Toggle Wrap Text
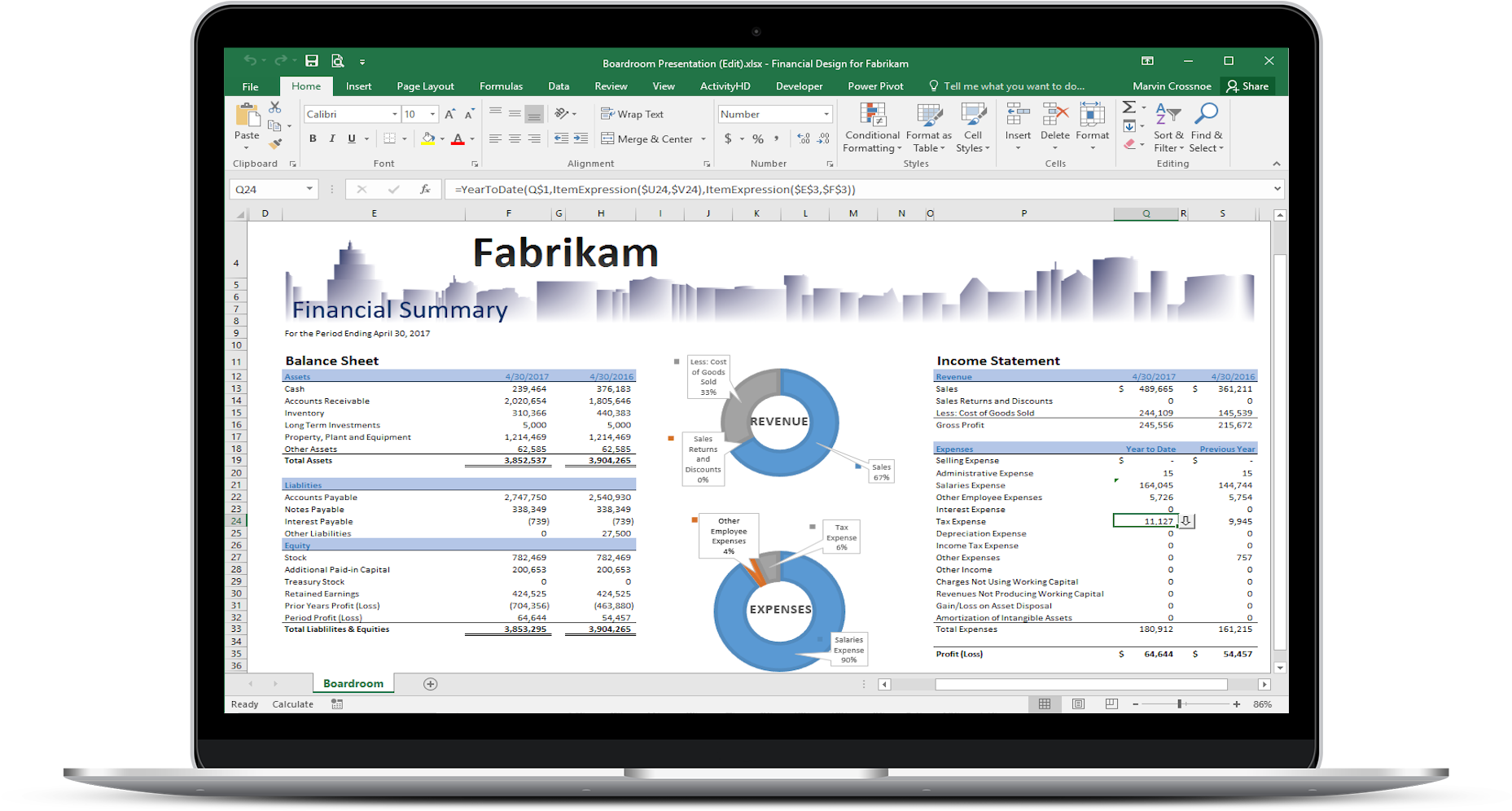1512x811 pixels. pos(632,114)
